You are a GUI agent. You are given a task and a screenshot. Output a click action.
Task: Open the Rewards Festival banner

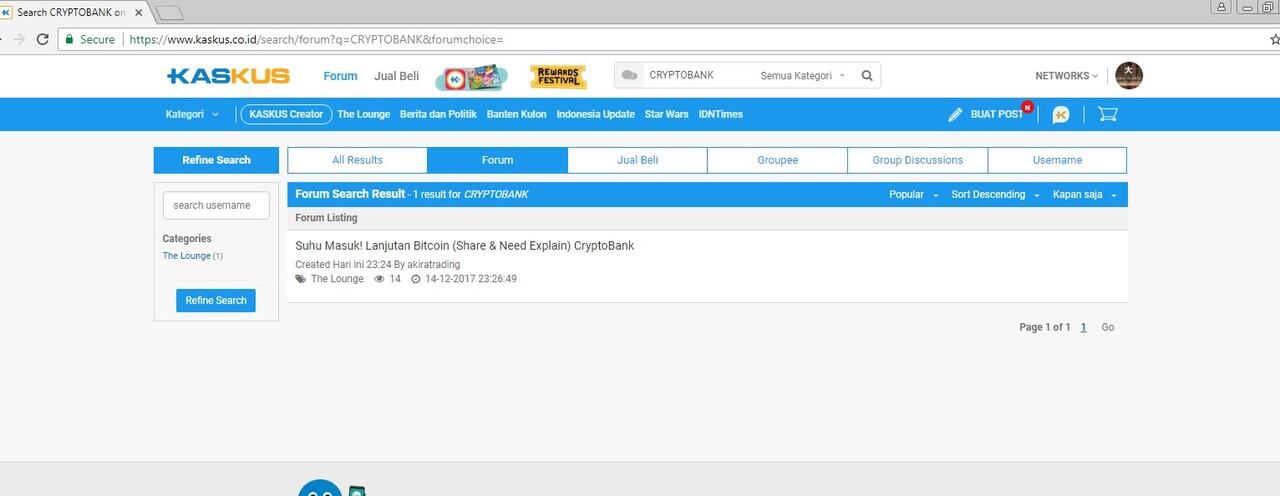tap(558, 77)
